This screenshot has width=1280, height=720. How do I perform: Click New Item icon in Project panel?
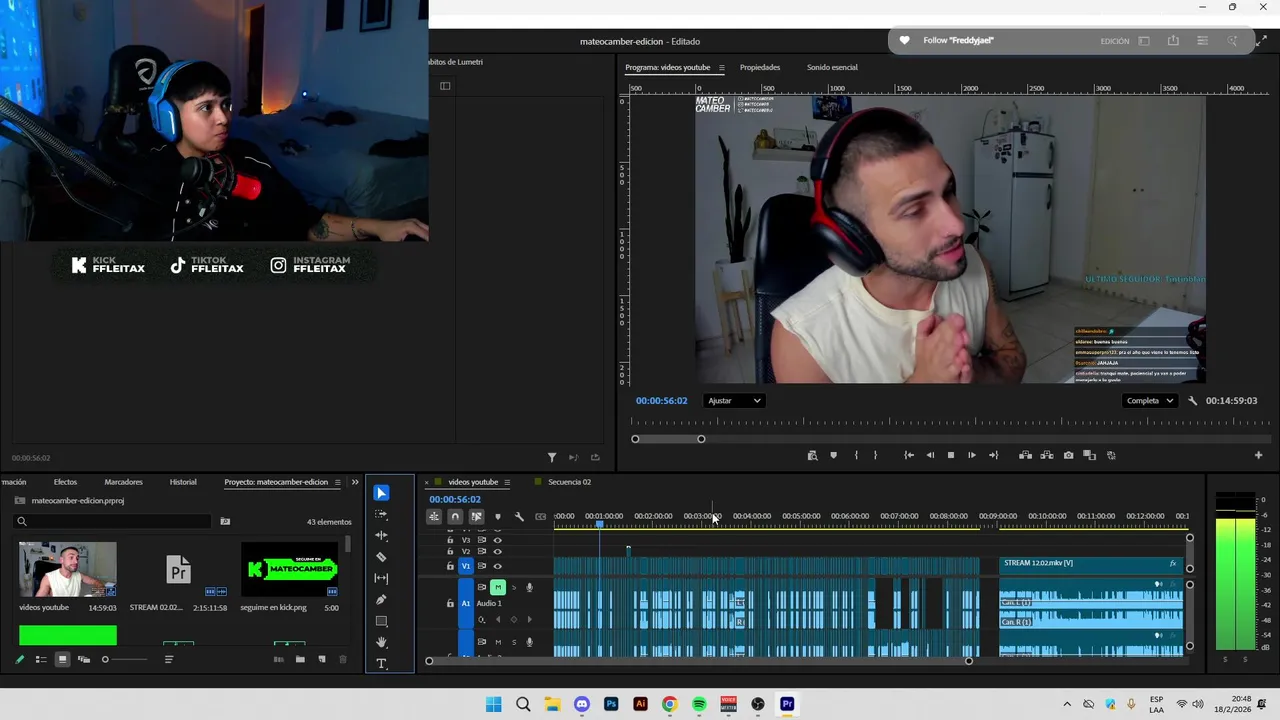[322, 659]
